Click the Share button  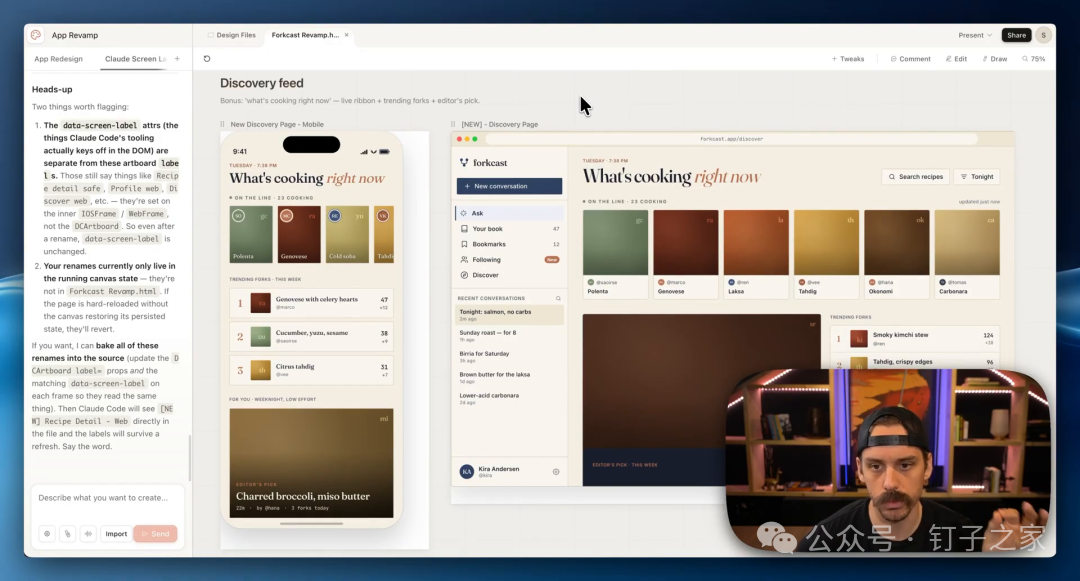pyautogui.click(x=1016, y=35)
